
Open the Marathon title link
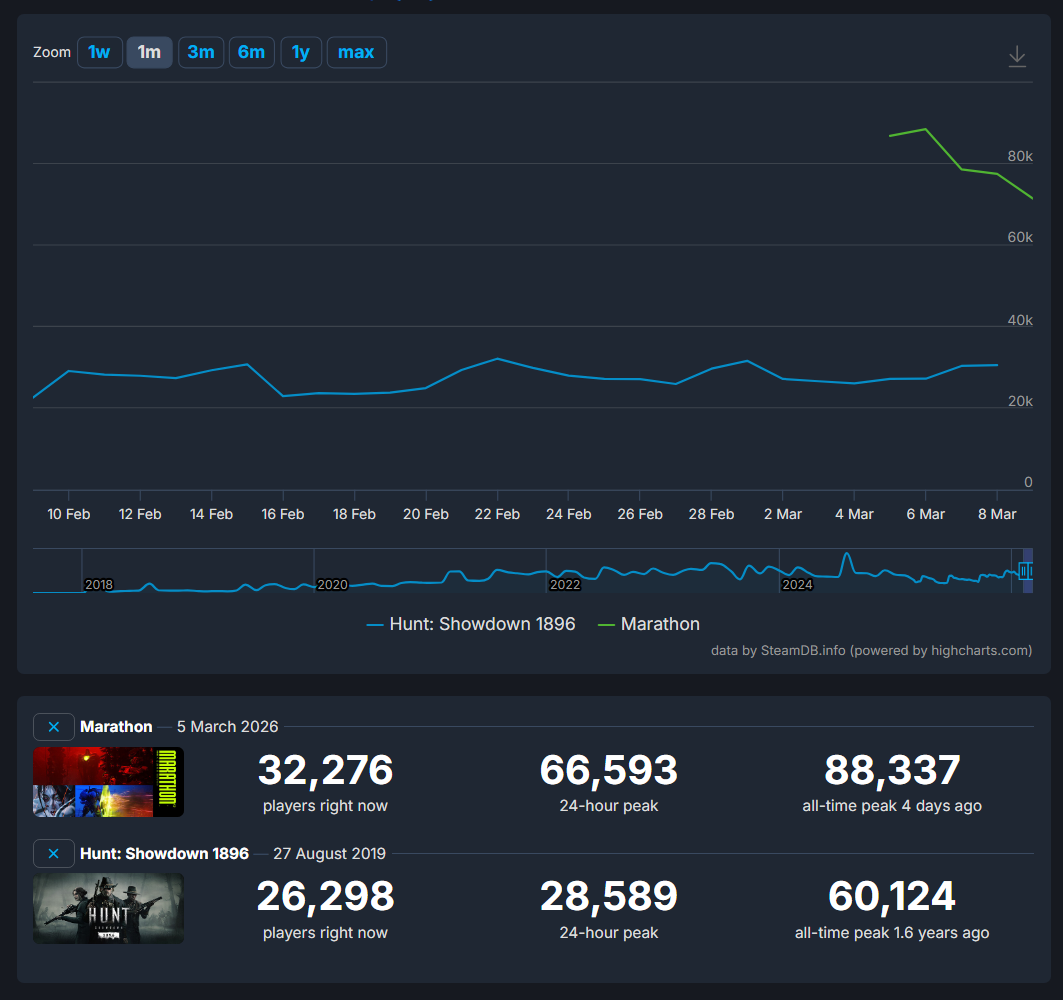pos(116,727)
